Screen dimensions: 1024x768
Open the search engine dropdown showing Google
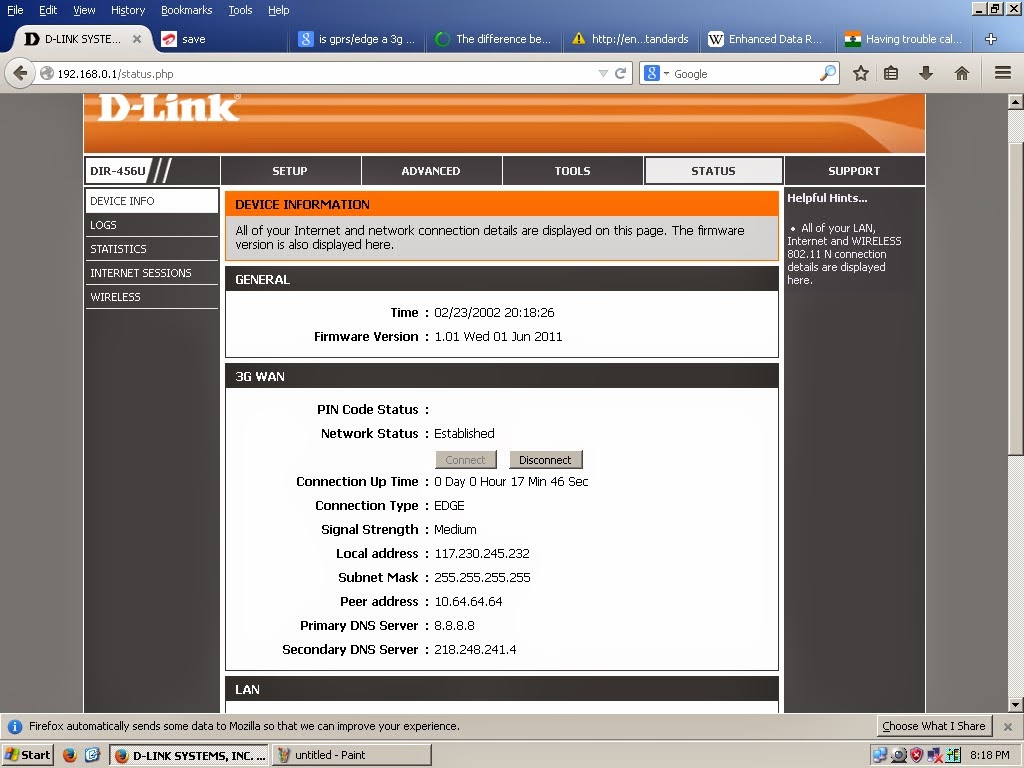point(658,73)
